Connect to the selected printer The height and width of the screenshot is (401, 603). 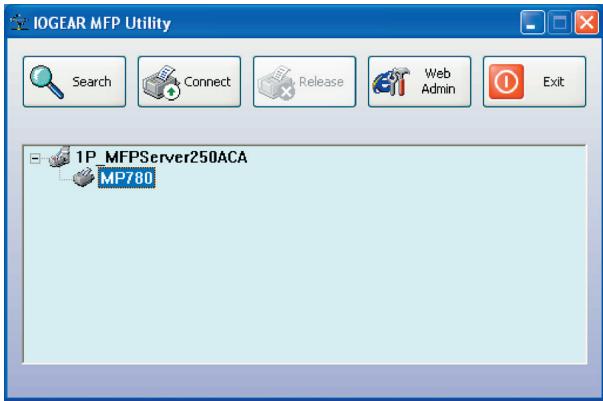click(x=189, y=82)
